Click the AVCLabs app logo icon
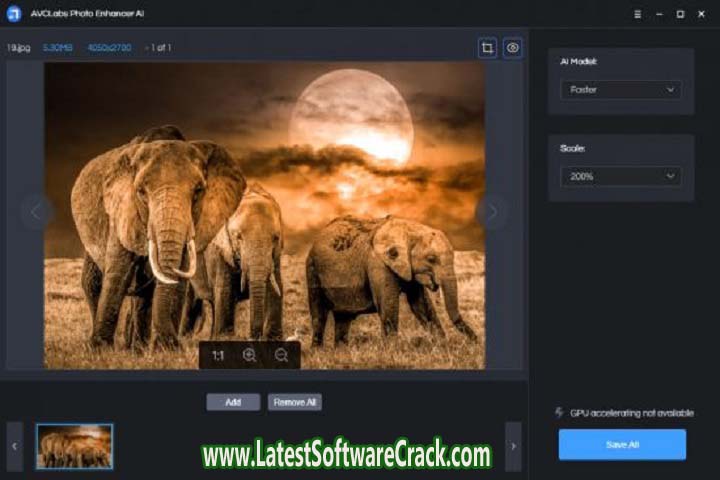The width and height of the screenshot is (720, 480). point(14,14)
